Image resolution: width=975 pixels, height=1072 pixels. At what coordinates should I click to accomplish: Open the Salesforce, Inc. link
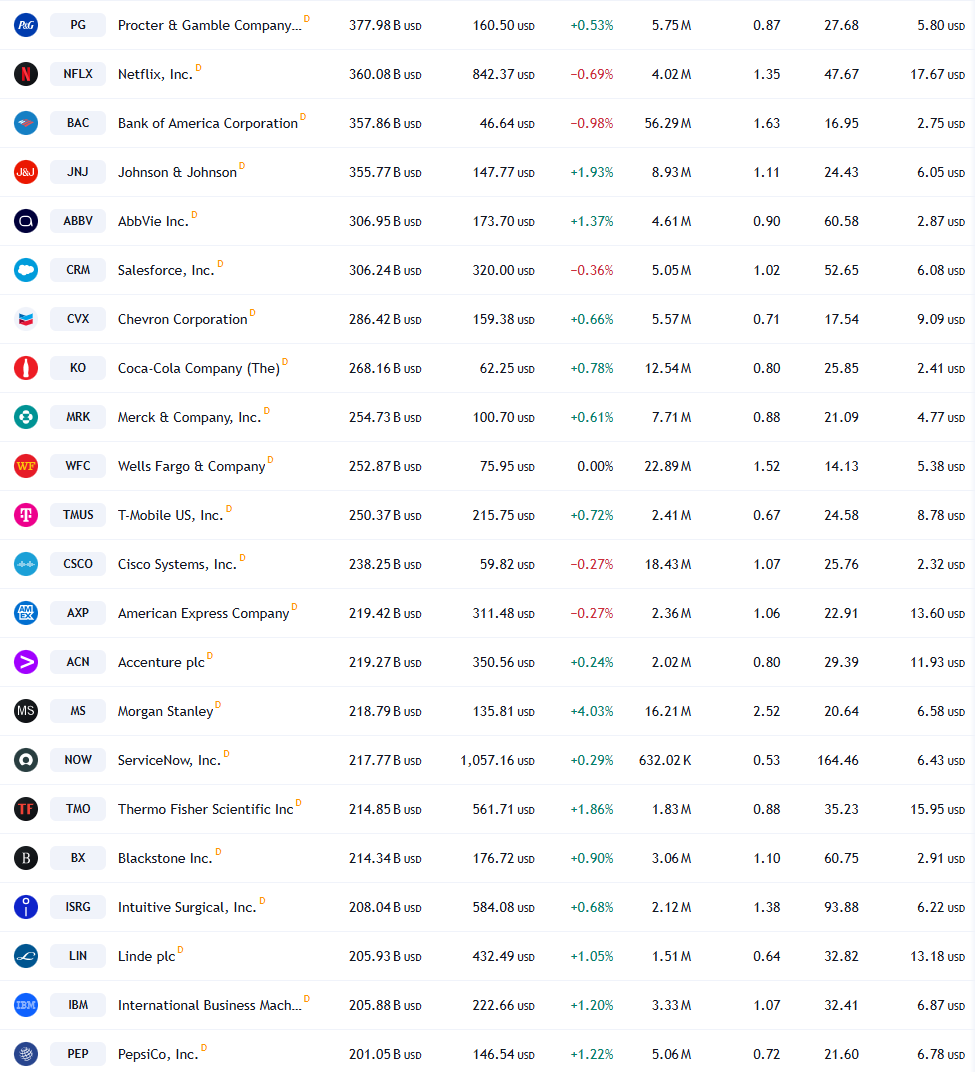point(166,271)
